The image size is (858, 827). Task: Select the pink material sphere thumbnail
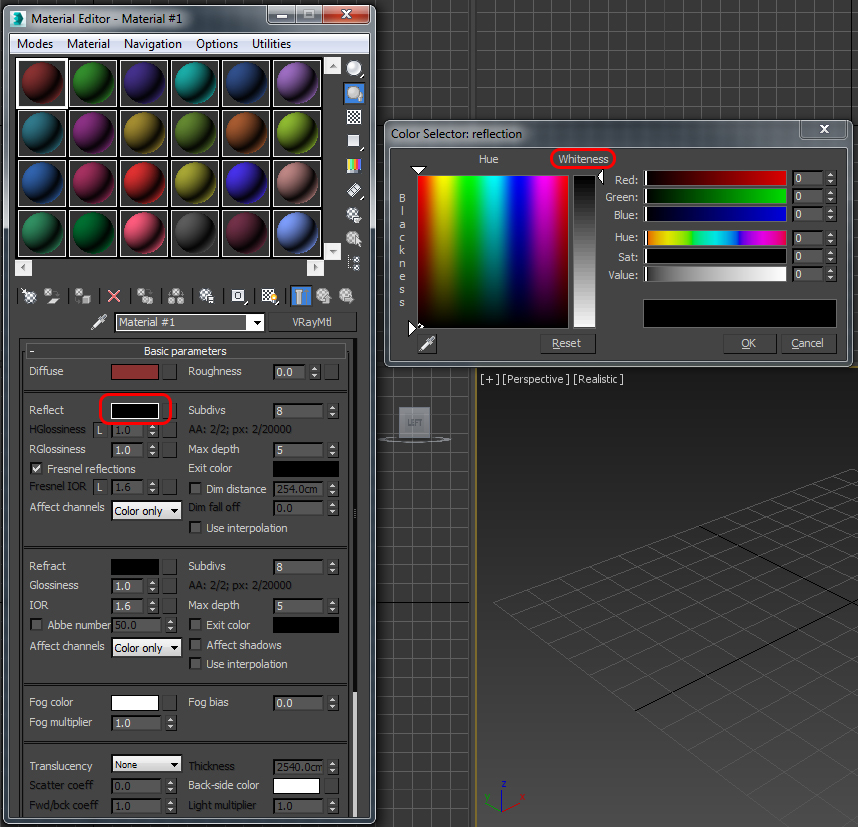144,233
